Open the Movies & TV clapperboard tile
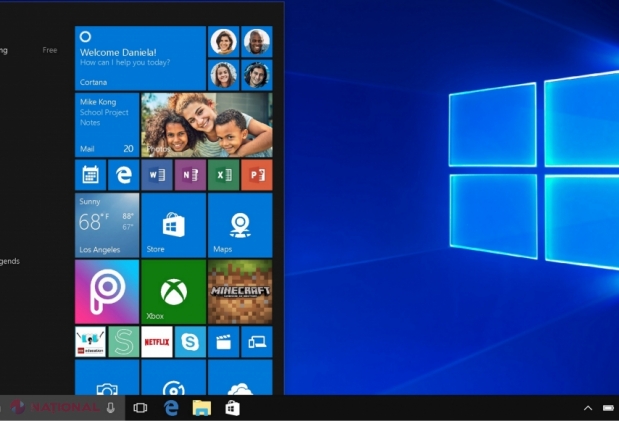619x421 pixels. coord(223,342)
